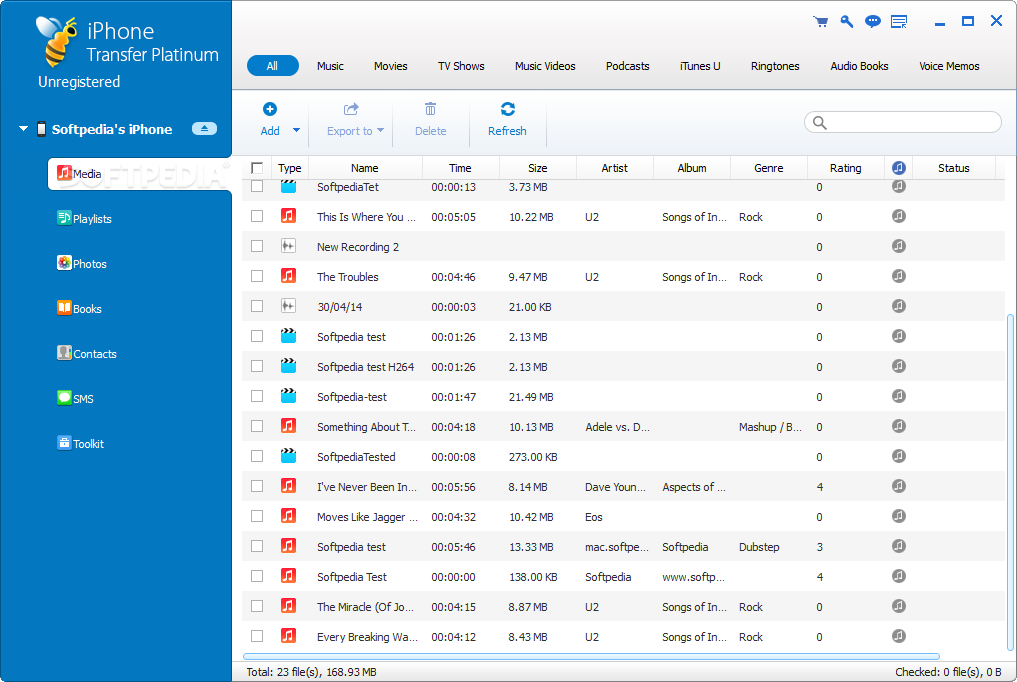Check The Troubles row checkbox
The height and width of the screenshot is (682, 1017).
coord(257,276)
